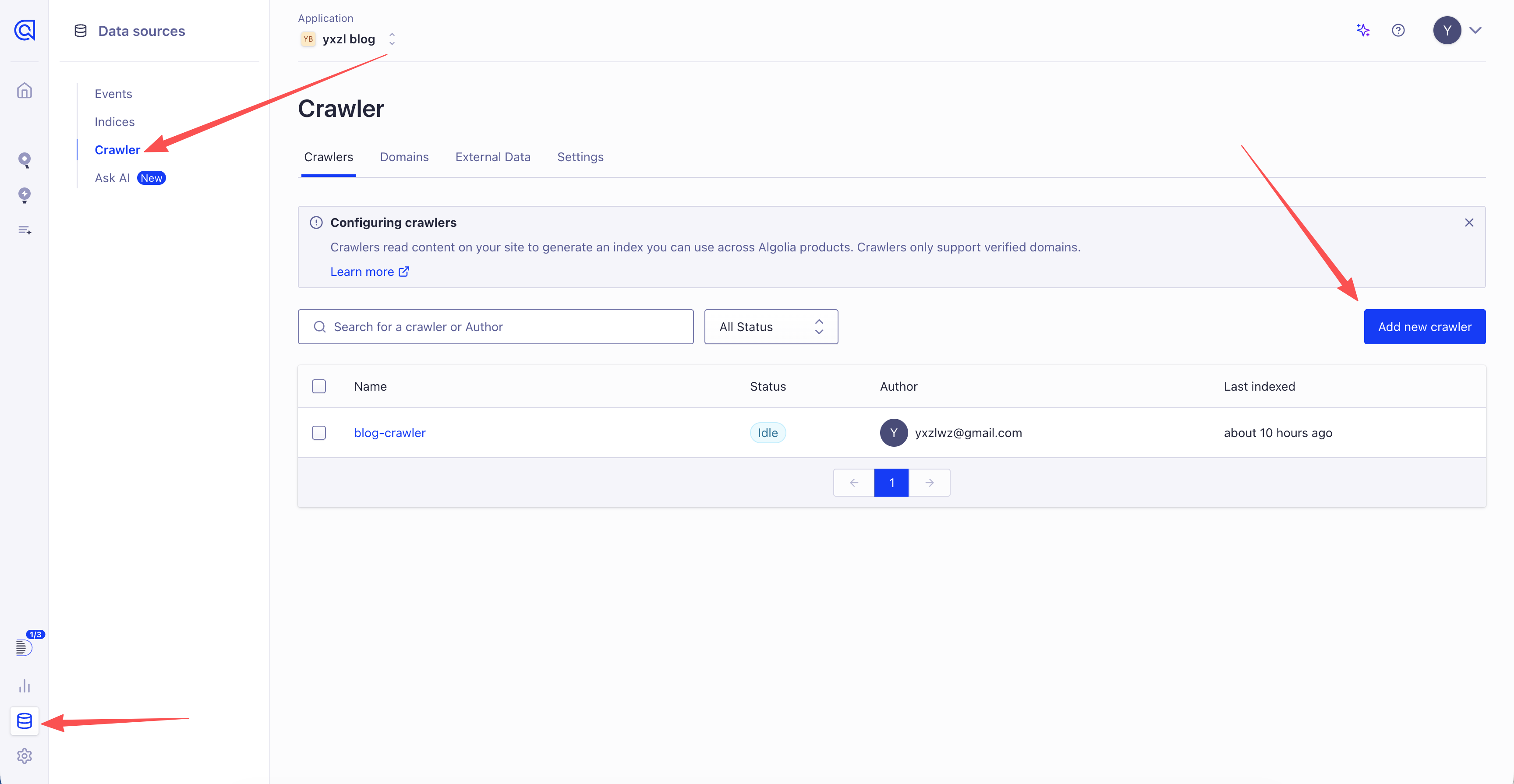The image size is (1514, 784).
Task: Switch to the External Data tab
Action: (x=492, y=157)
